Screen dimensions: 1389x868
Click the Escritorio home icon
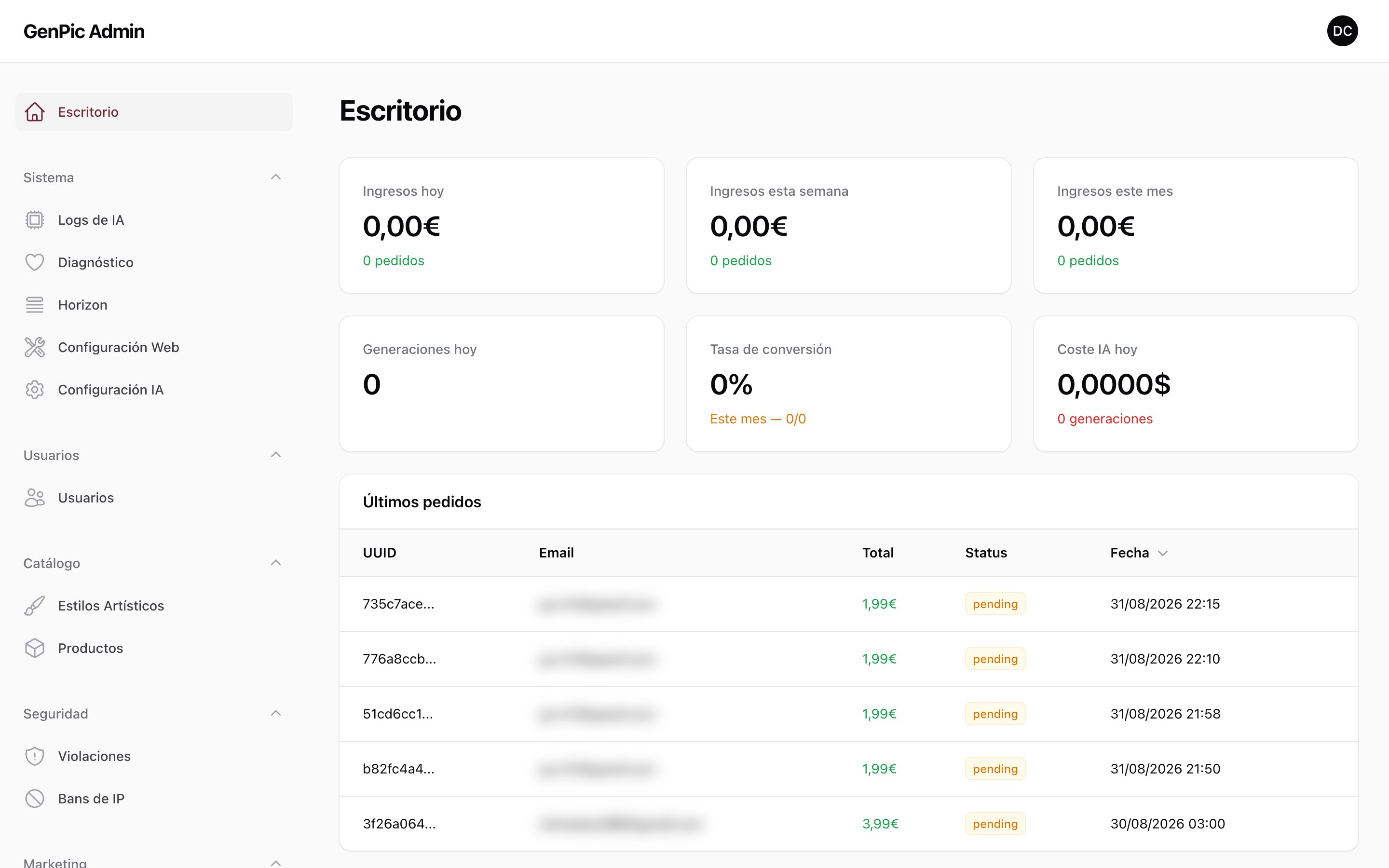(34, 112)
